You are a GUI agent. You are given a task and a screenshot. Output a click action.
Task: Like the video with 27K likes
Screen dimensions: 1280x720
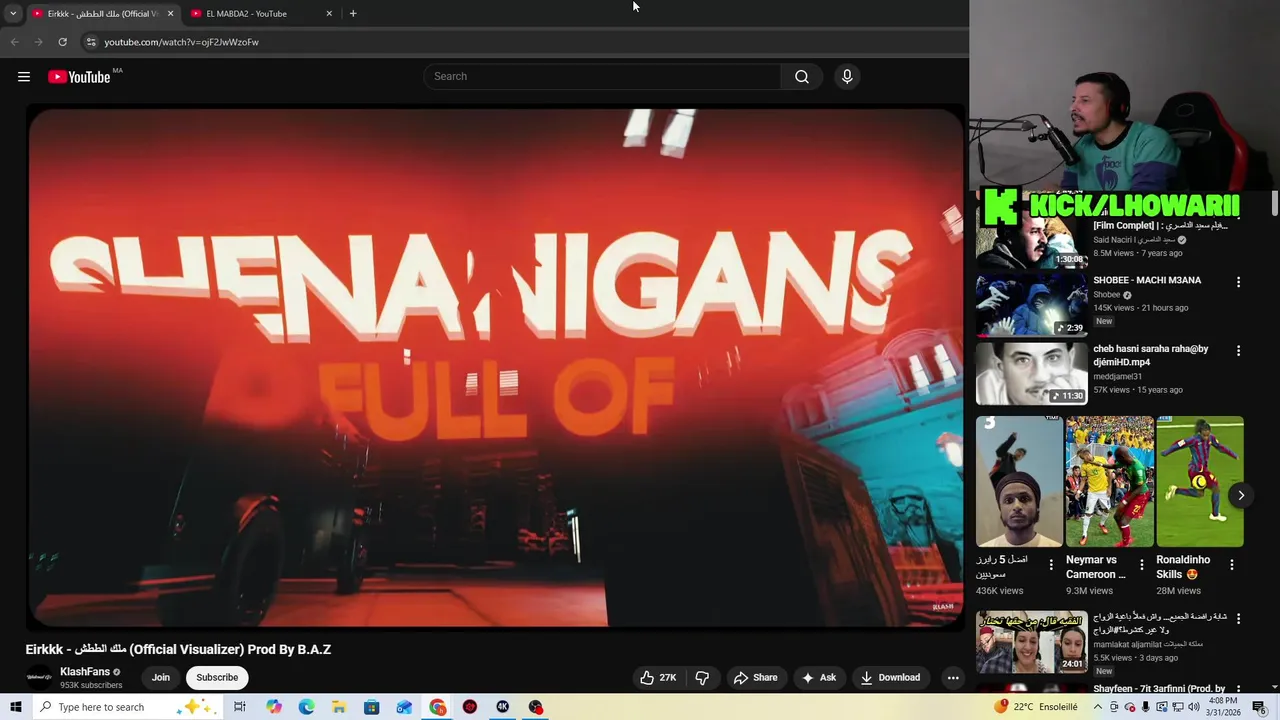click(658, 678)
